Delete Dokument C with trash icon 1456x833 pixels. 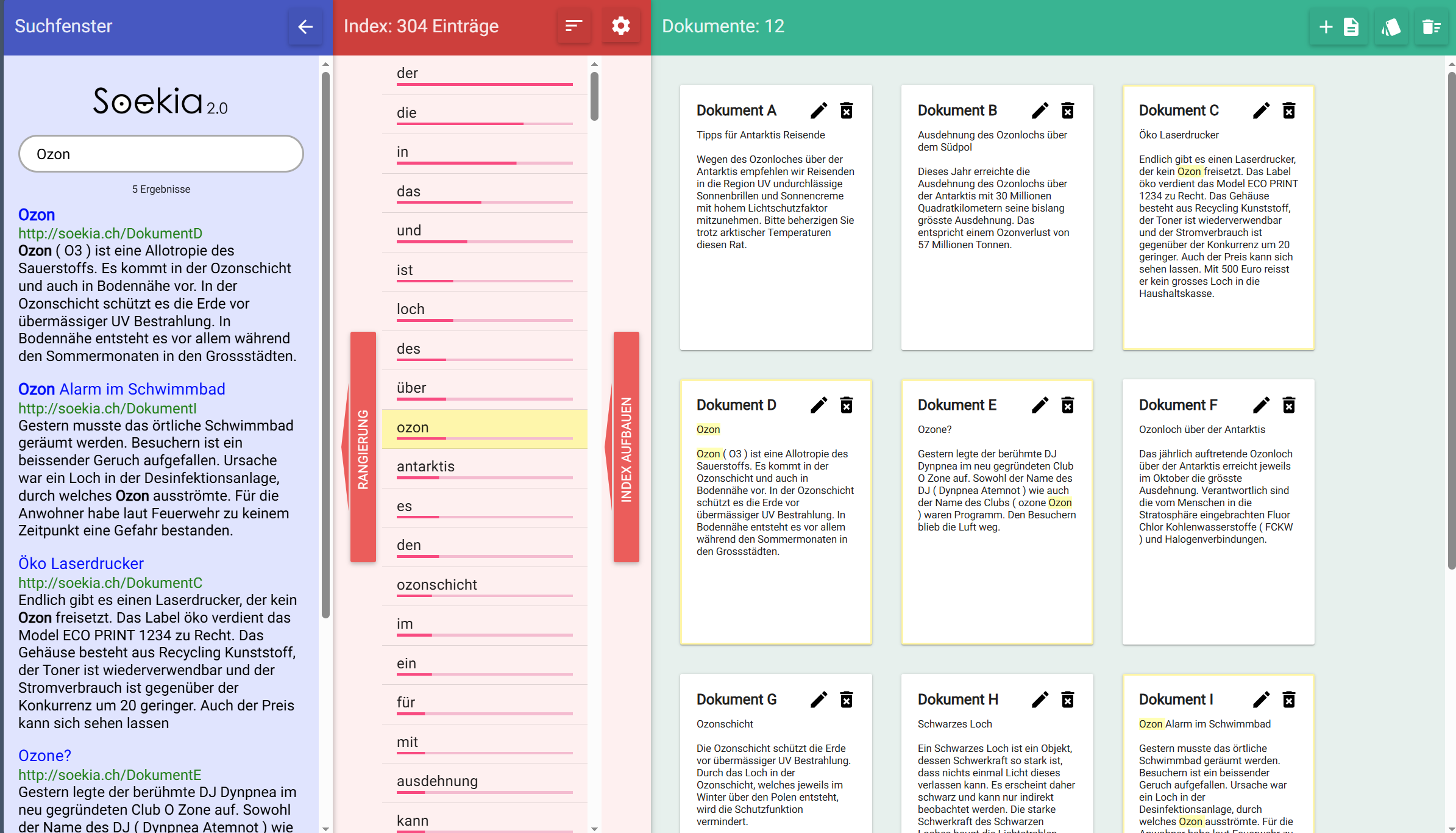click(1288, 110)
